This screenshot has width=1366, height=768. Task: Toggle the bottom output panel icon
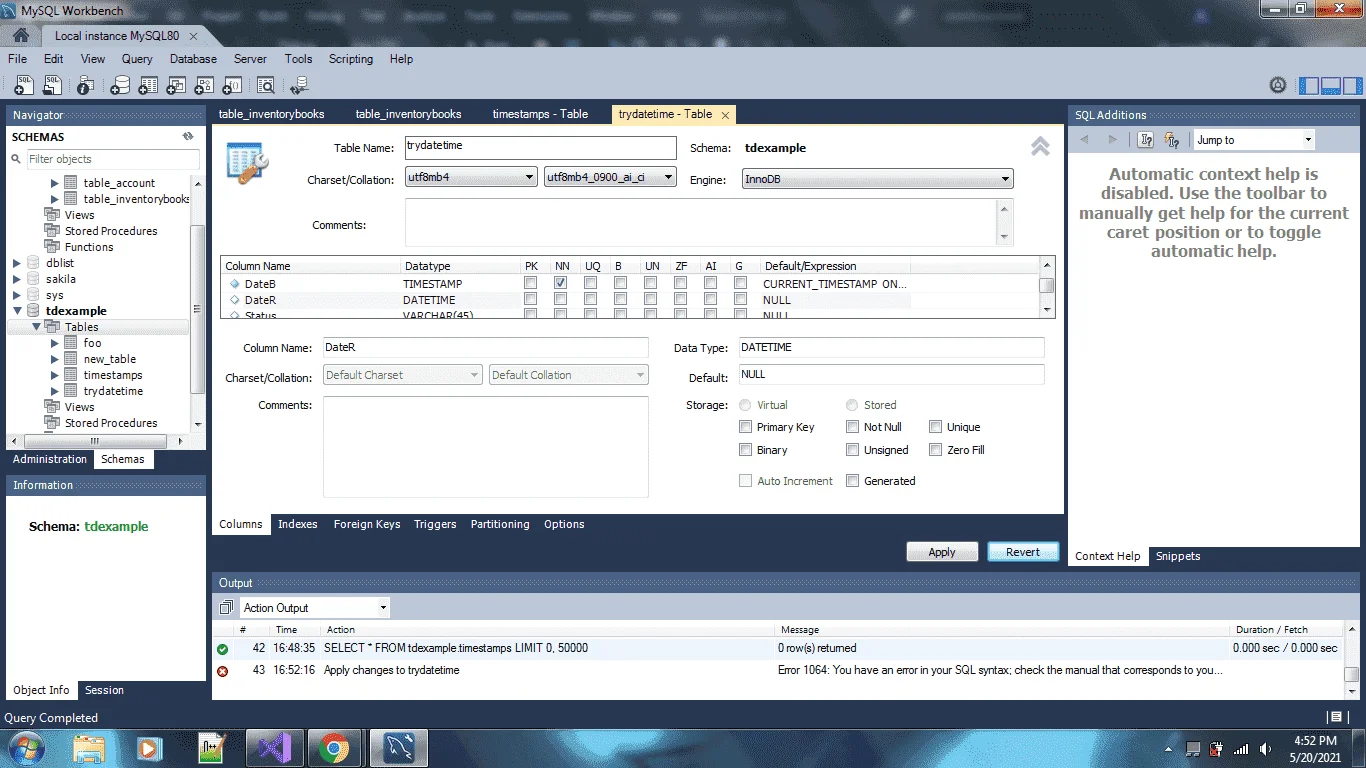coord(1330,86)
